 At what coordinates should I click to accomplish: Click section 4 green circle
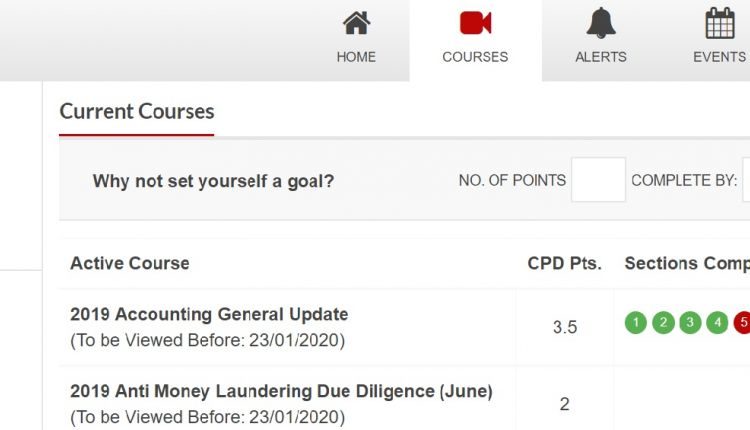pos(717,322)
